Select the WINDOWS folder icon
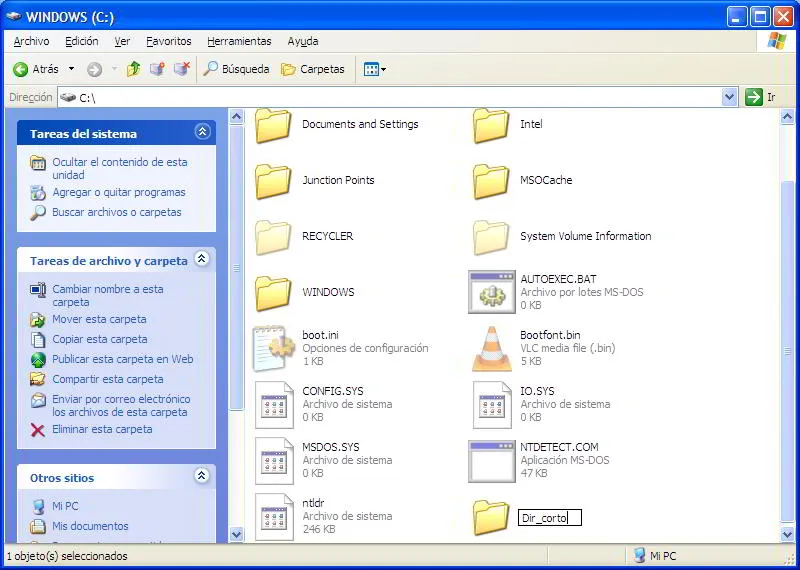This screenshot has width=800, height=570. pyautogui.click(x=273, y=294)
